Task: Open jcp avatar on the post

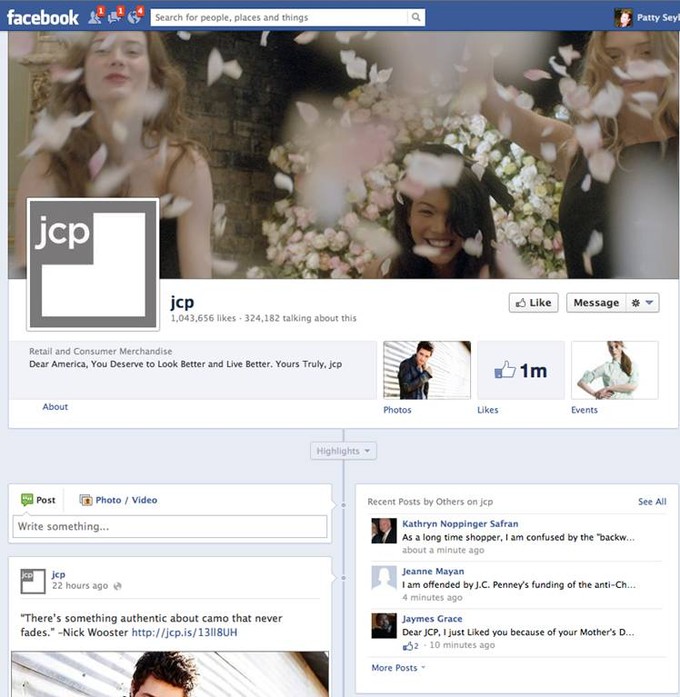Action: [x=33, y=581]
